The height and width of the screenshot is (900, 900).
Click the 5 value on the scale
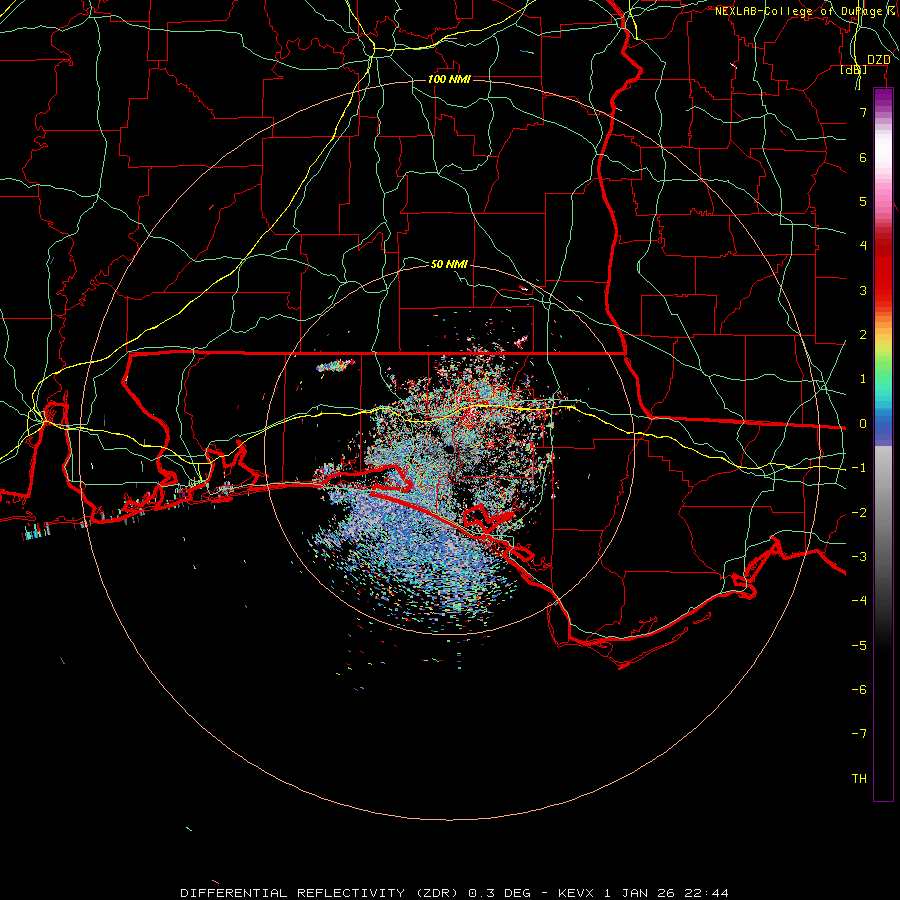tap(863, 201)
